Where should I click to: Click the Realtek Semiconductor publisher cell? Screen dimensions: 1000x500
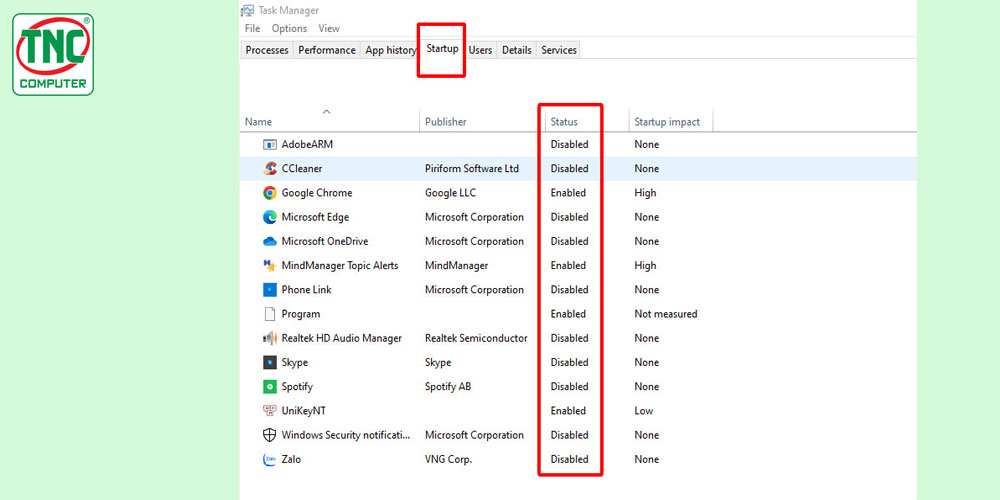pos(476,339)
